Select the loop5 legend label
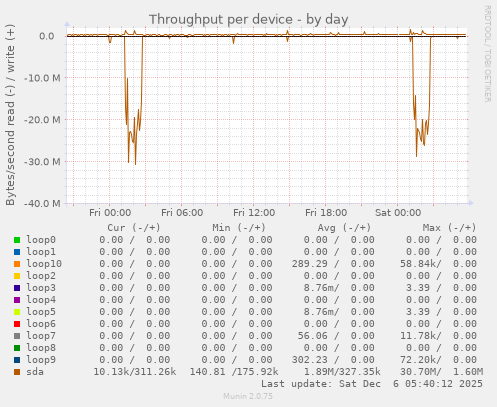The height and width of the screenshot is (407, 497). [x=41, y=312]
